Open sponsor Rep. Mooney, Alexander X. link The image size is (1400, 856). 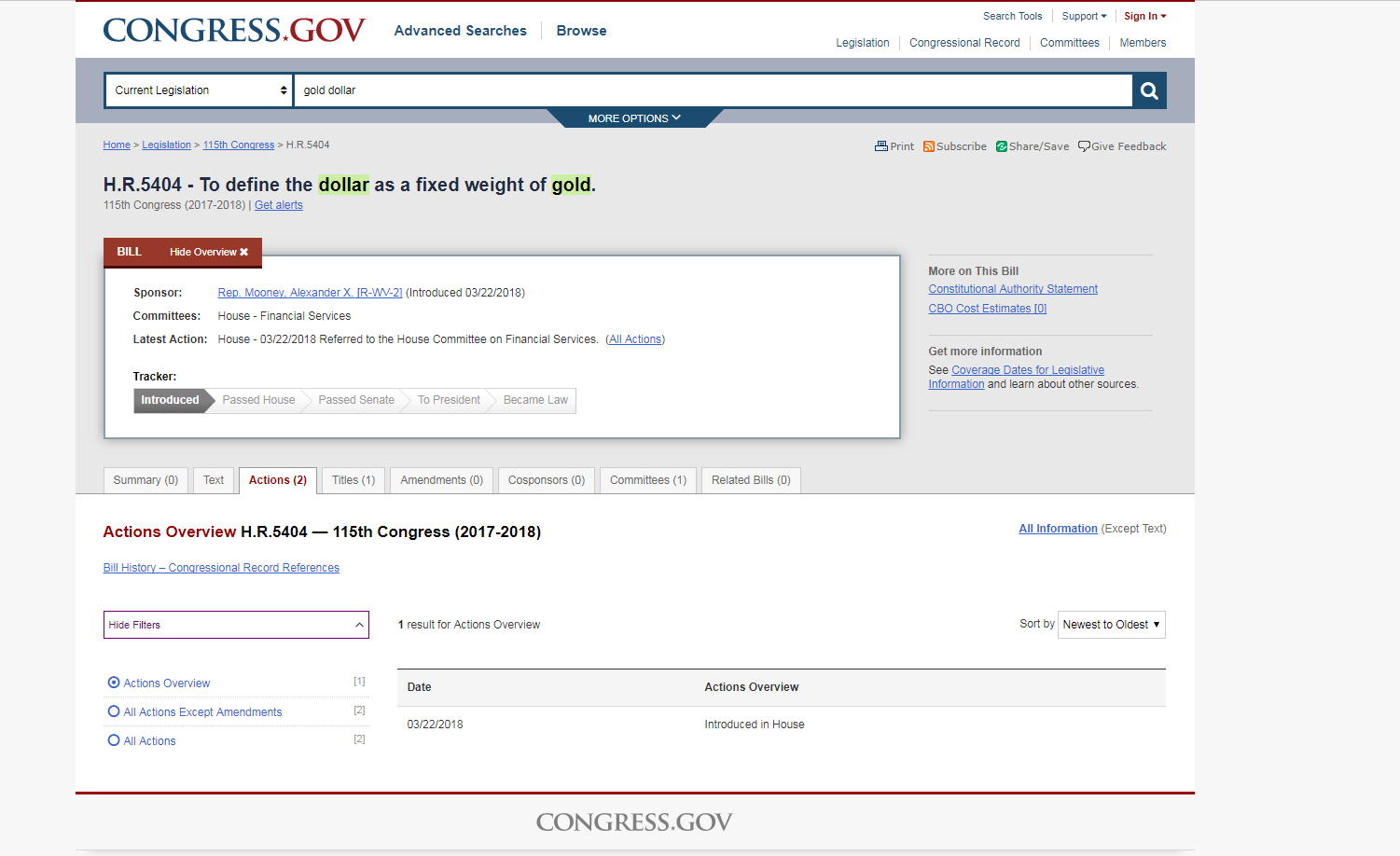pyautogui.click(x=310, y=293)
